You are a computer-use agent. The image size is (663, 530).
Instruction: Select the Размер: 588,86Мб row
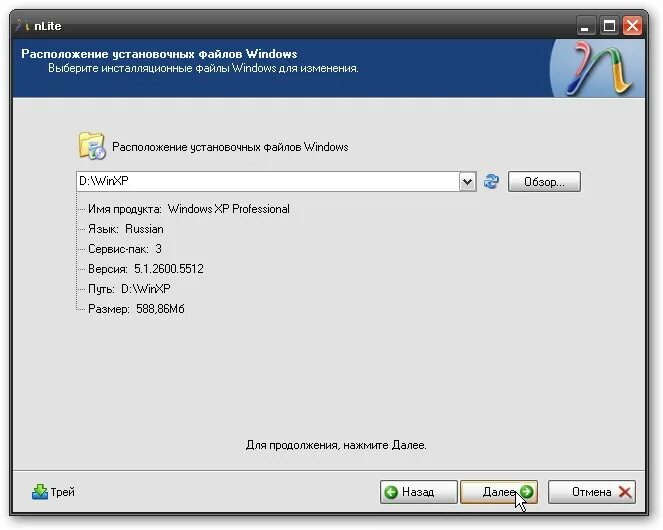coord(136,309)
